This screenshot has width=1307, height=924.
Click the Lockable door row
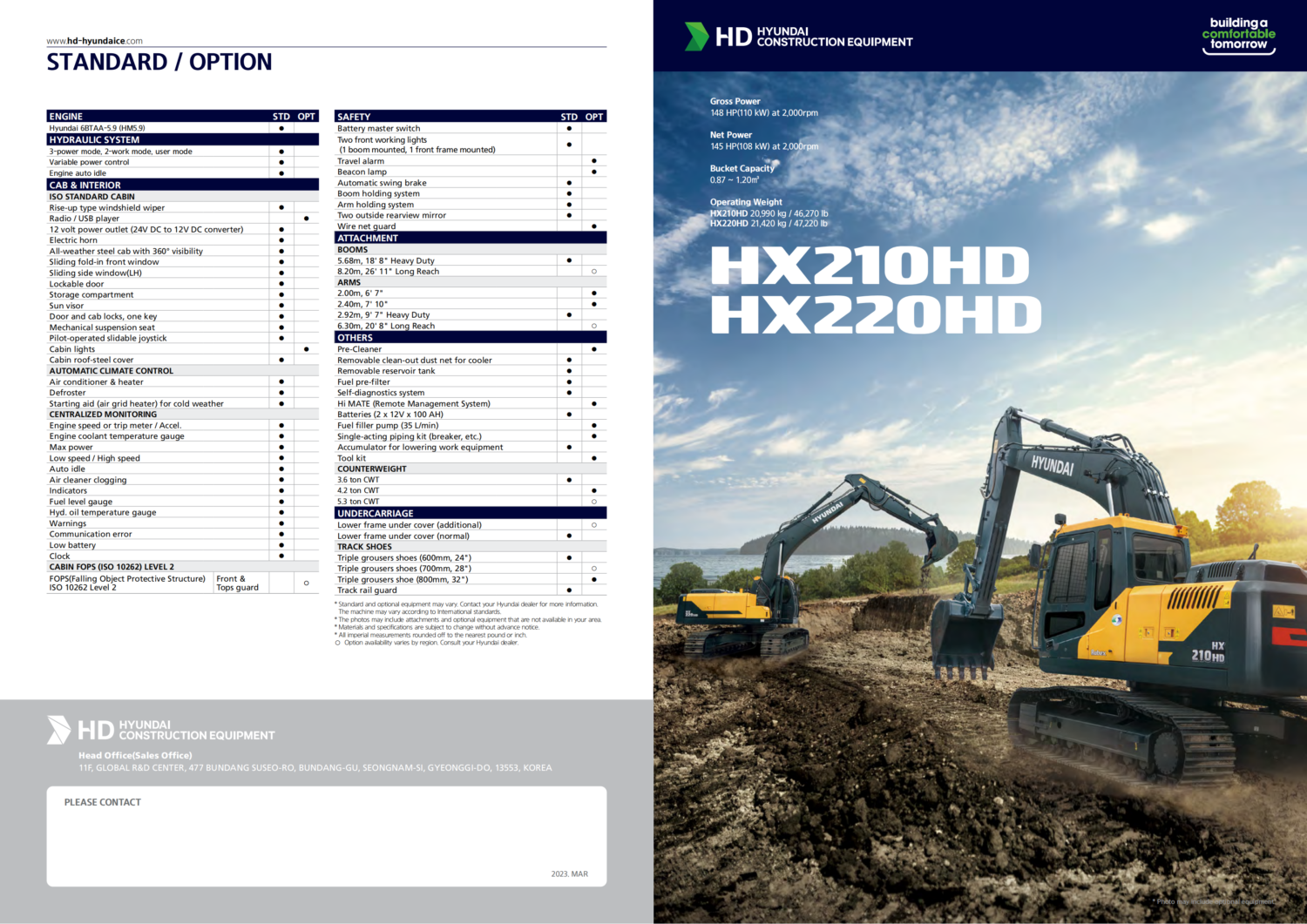[183, 284]
